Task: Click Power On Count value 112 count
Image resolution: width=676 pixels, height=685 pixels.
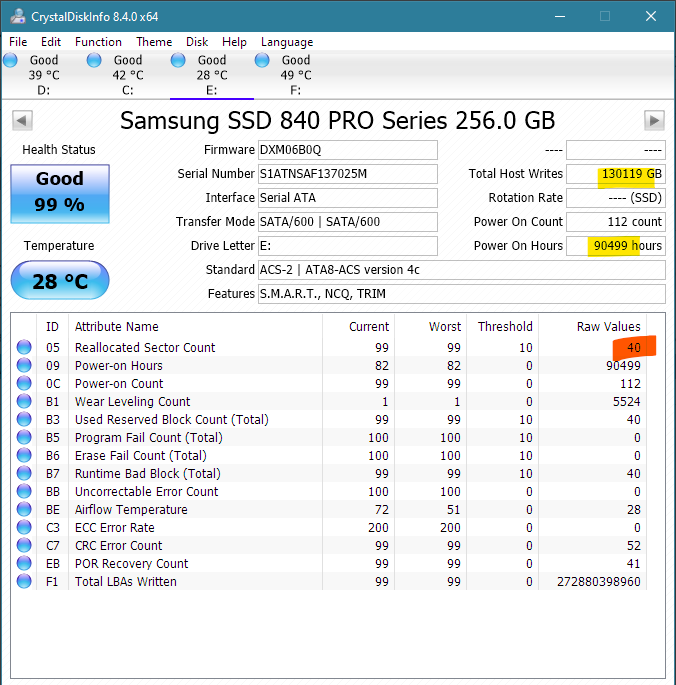Action: point(616,222)
